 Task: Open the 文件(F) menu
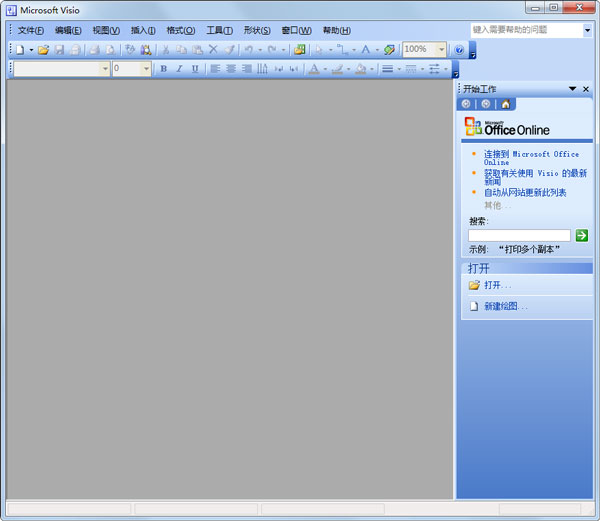click(31, 30)
